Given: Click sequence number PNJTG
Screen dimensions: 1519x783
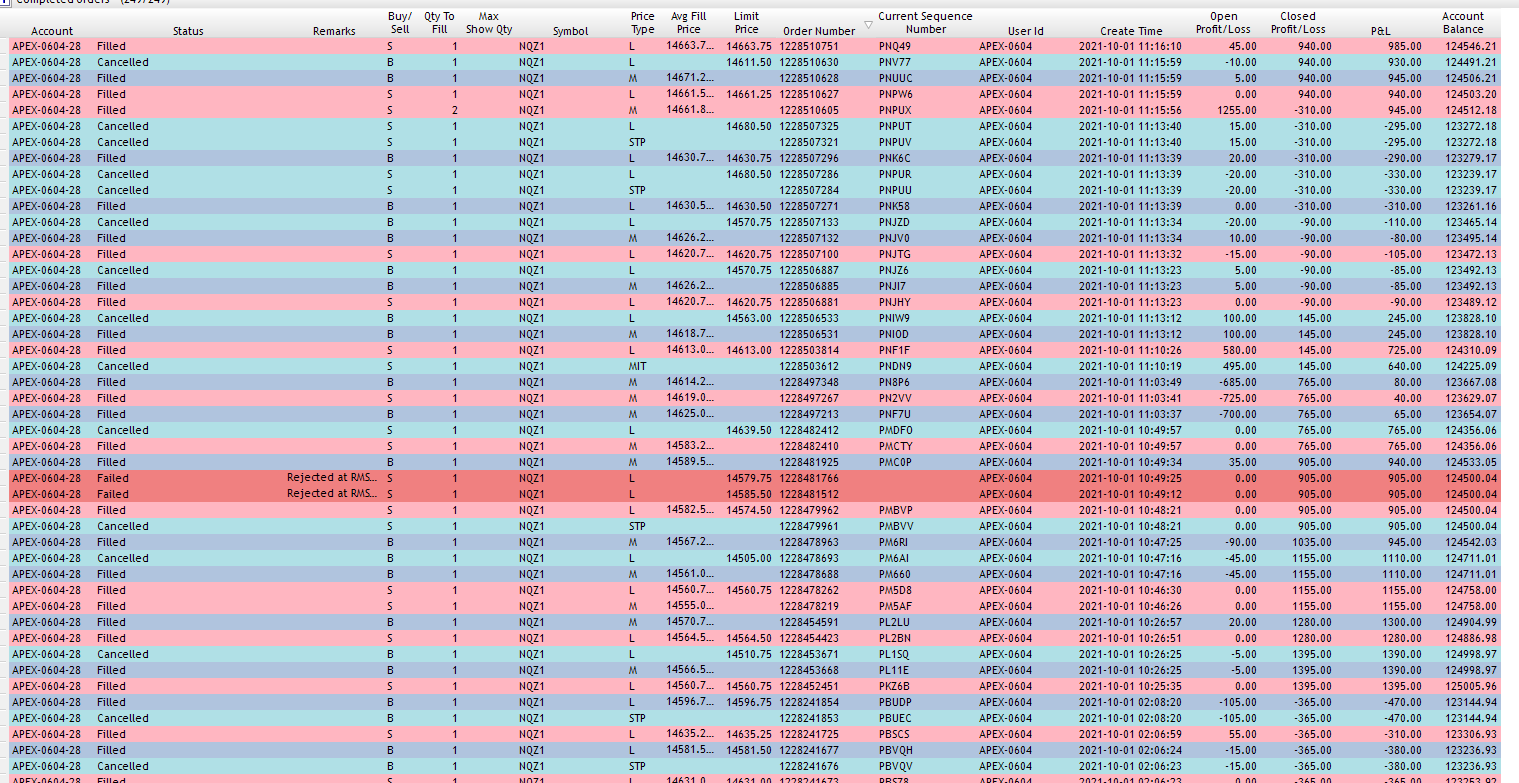Looking at the screenshot, I should tap(894, 254).
